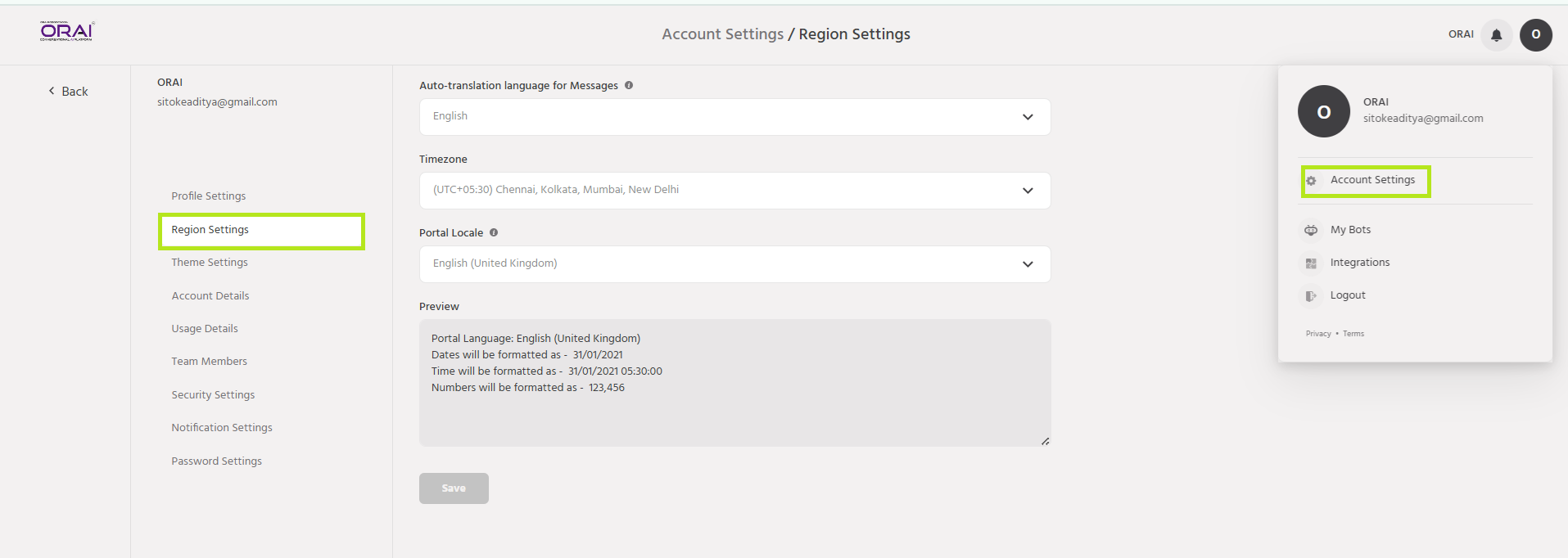Viewport: 1568px width, 558px height.
Task: Click the profile avatar in top bar
Action: 1535,34
